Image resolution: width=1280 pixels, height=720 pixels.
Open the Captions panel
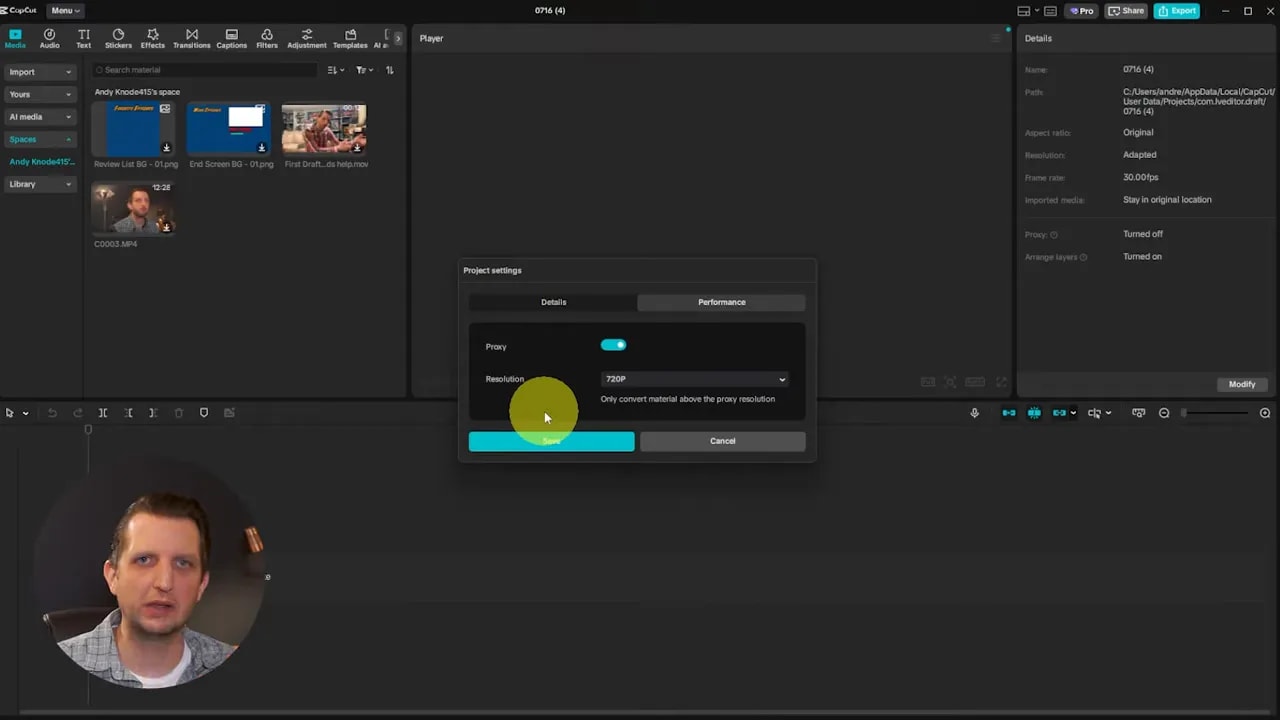tap(231, 38)
